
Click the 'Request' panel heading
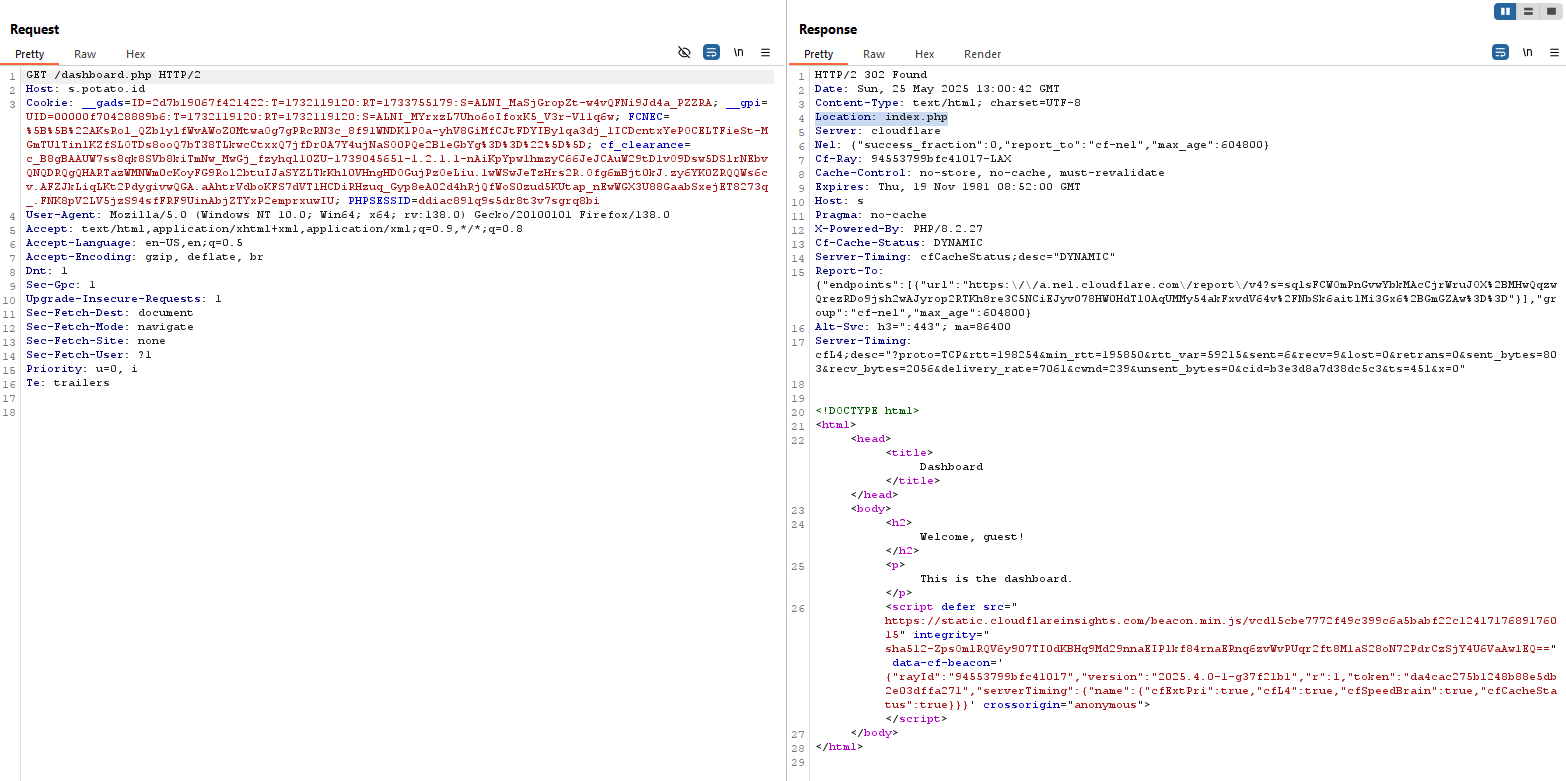point(35,30)
